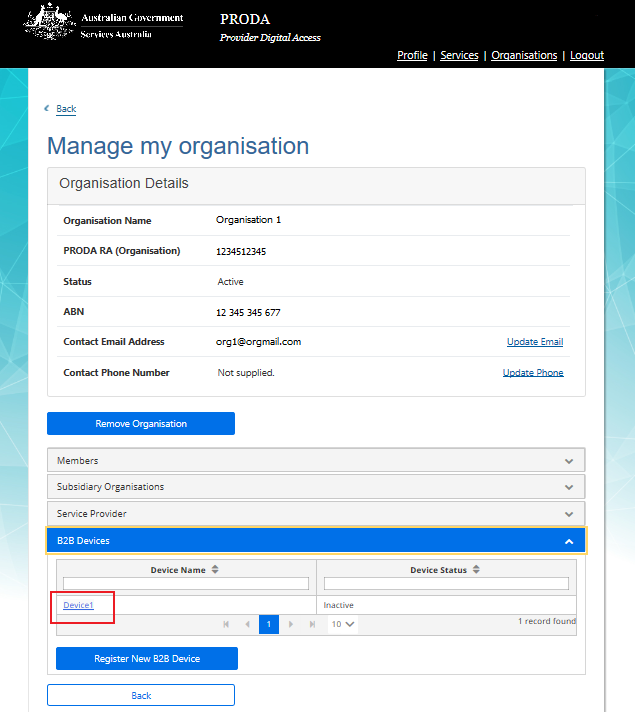Image resolution: width=635 pixels, height=712 pixels.
Task: Click the Australian Government crest logo
Action: click(49, 22)
